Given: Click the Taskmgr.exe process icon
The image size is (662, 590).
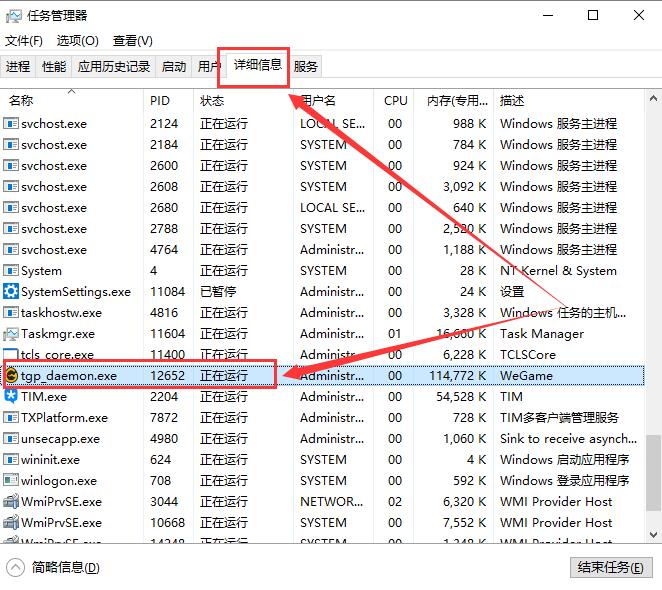Looking at the screenshot, I should tap(11, 334).
